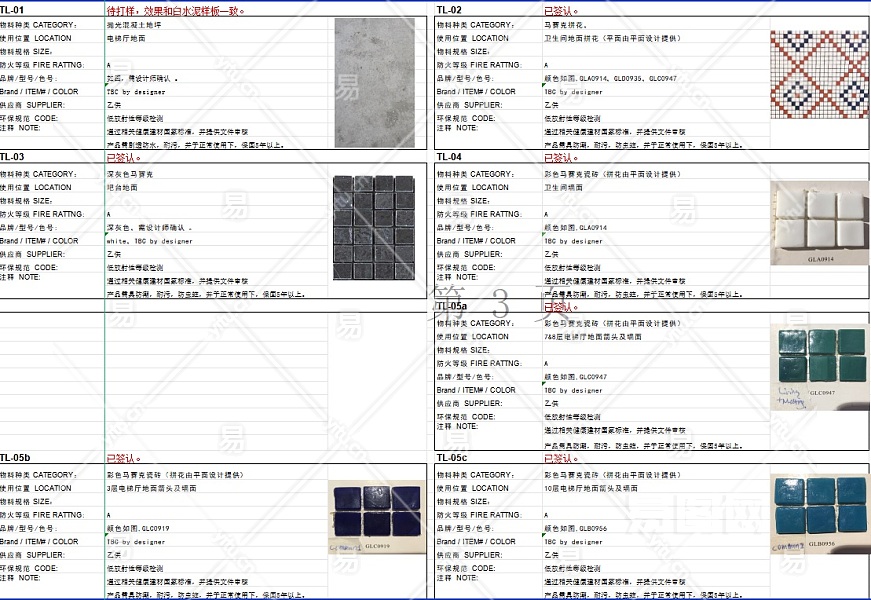Click the TL-04 header cell
Viewport: 871px width, 600px height.
pos(450,157)
